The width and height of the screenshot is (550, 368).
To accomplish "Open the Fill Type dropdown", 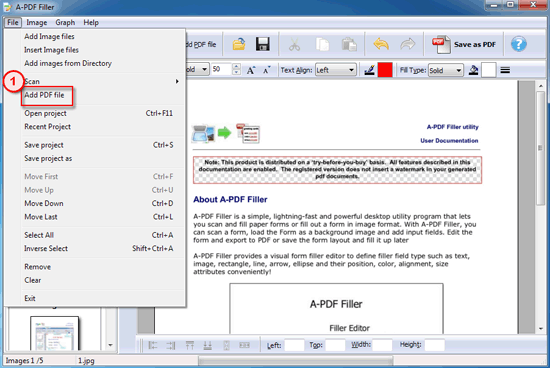I will tap(445, 70).
